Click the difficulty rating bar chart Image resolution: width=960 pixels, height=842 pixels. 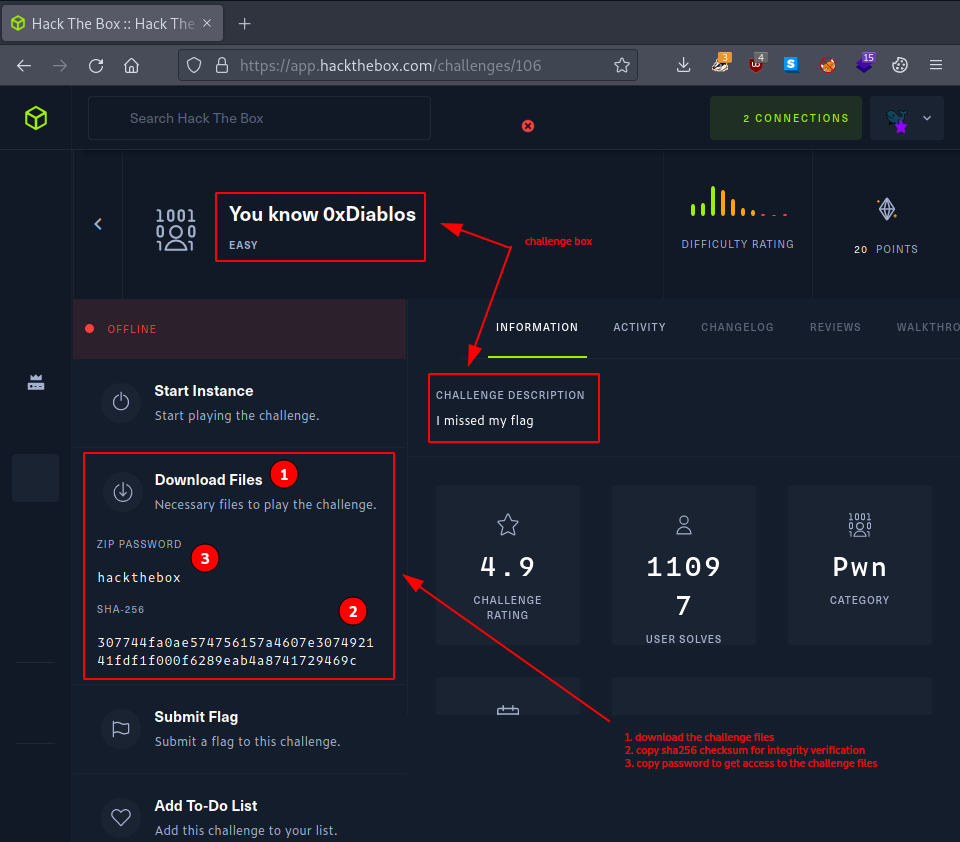coord(737,203)
